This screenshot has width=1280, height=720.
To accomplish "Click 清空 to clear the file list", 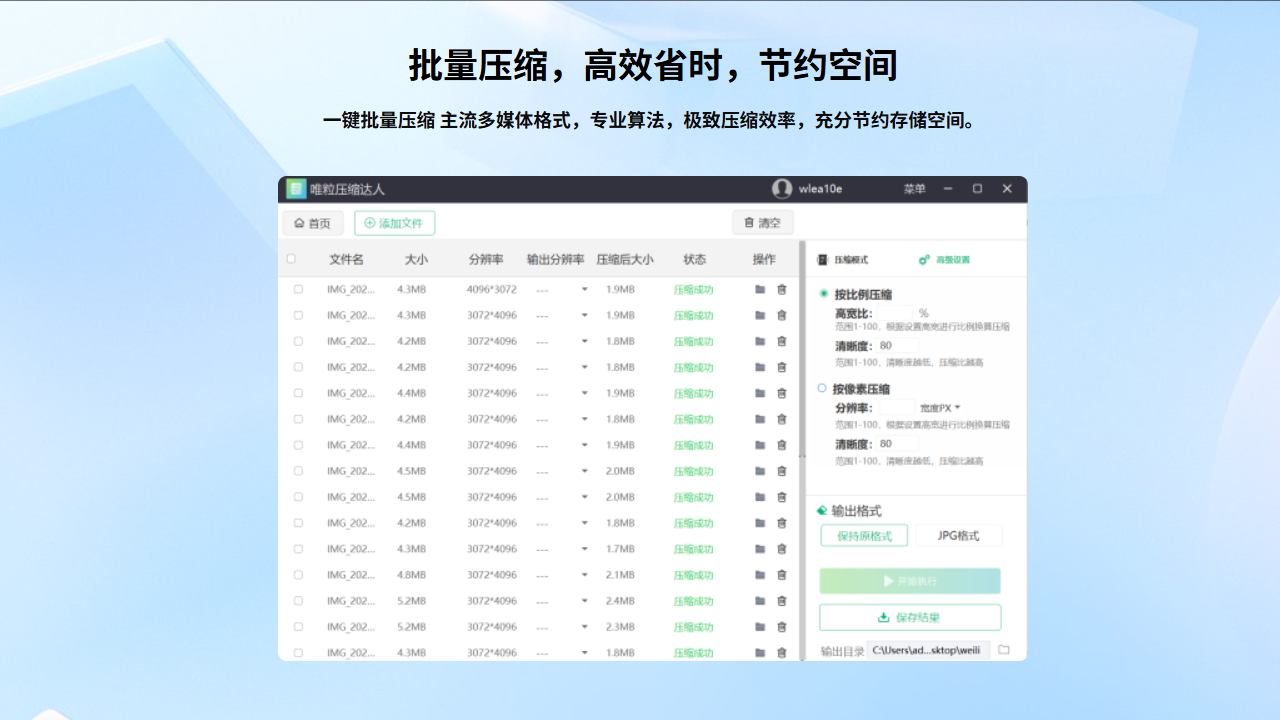I will [x=764, y=222].
